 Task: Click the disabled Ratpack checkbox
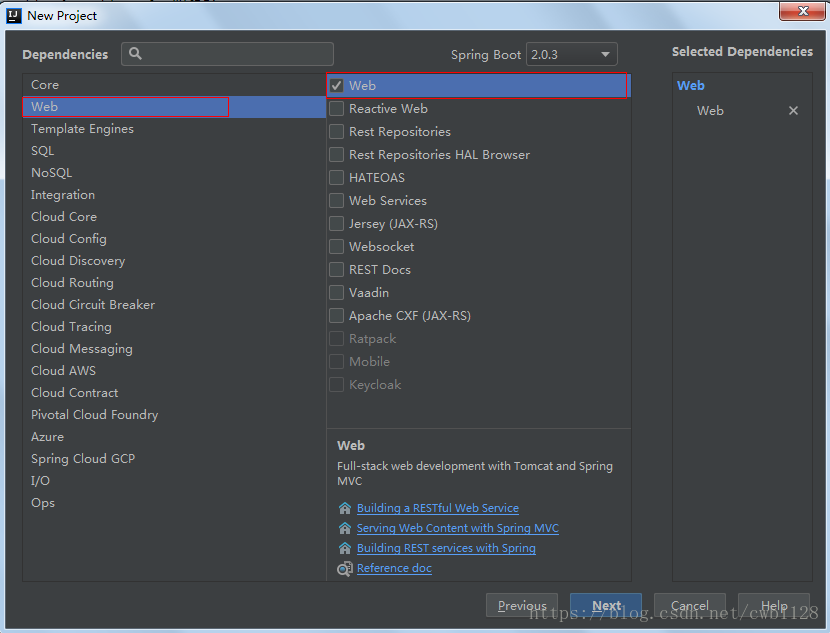[337, 339]
